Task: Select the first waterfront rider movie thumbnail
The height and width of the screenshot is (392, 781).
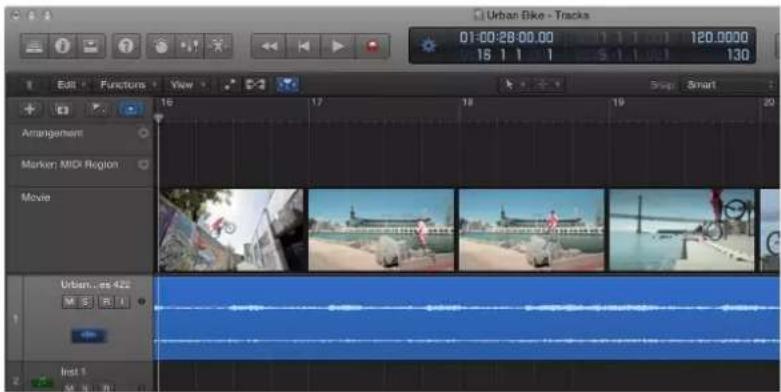Action: pos(382,230)
